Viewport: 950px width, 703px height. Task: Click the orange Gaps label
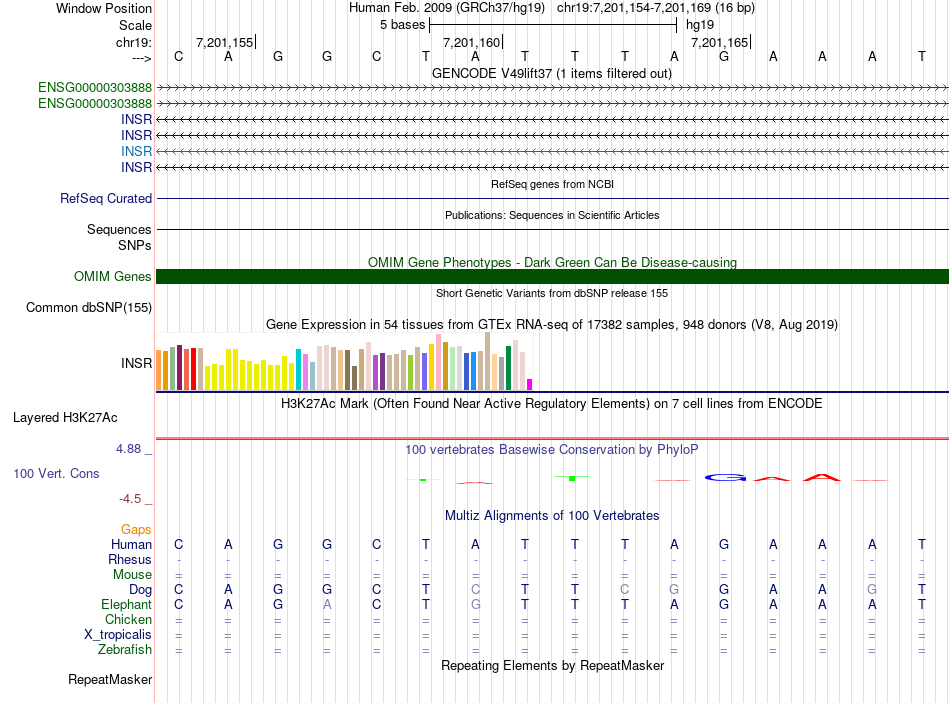pyautogui.click(x=136, y=529)
